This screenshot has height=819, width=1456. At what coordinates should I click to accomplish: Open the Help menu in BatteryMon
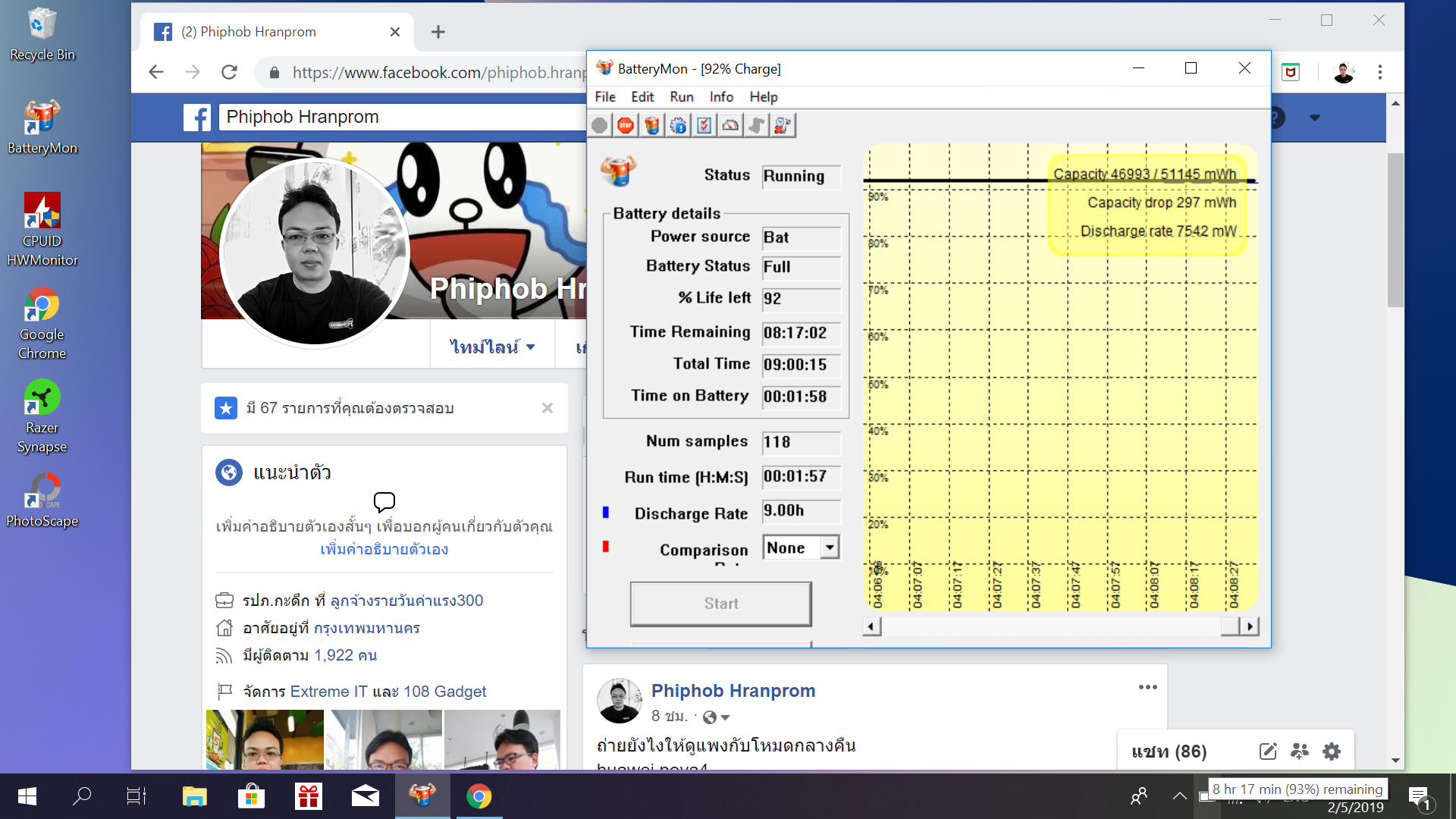[764, 96]
